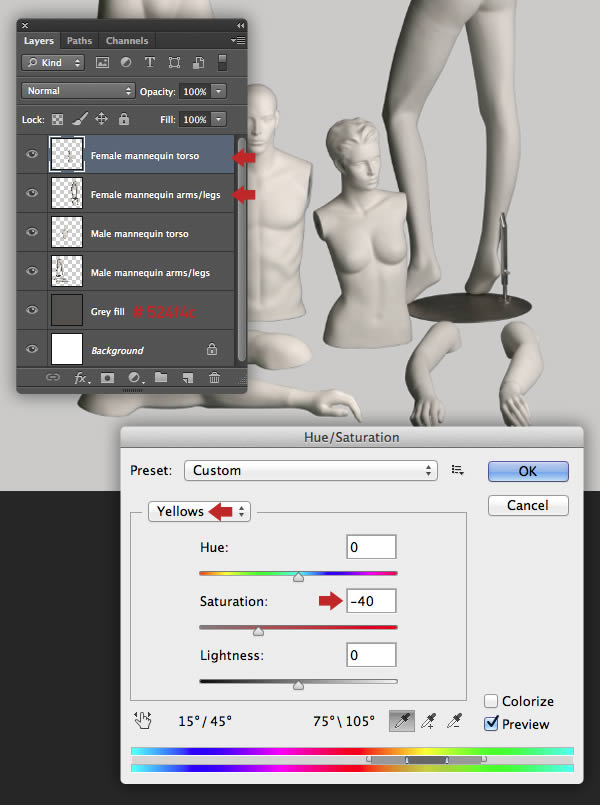The width and height of the screenshot is (600, 805).
Task: Select the Male mannequin torso layer name
Action: (x=140, y=234)
